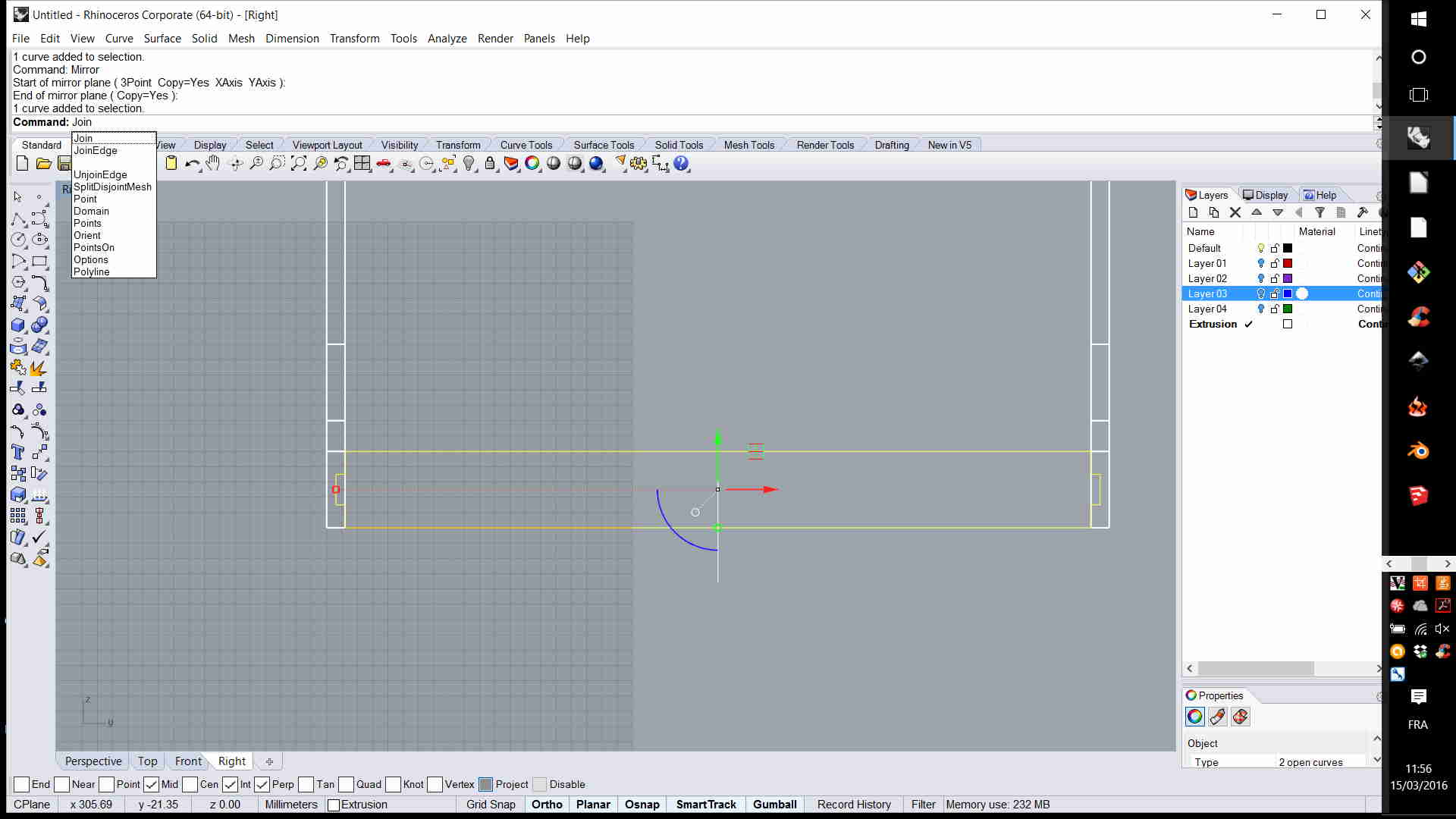Toggle Layer 01 visibility lightbulb
Viewport: 1456px width, 819px height.
click(1261, 263)
